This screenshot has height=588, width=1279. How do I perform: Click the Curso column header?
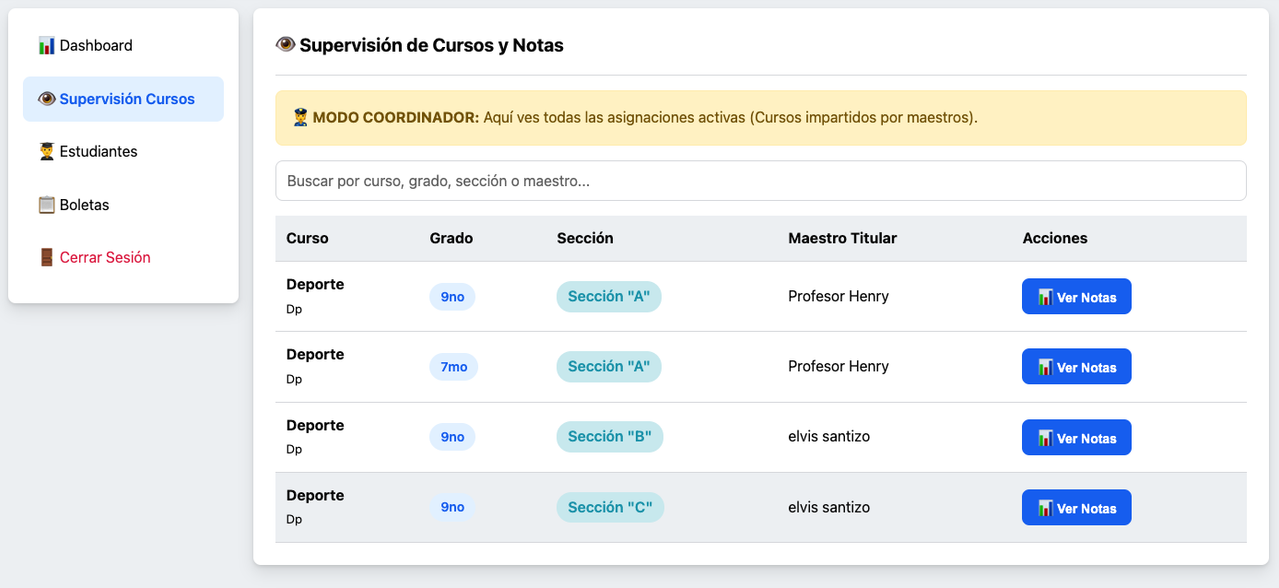tap(307, 238)
